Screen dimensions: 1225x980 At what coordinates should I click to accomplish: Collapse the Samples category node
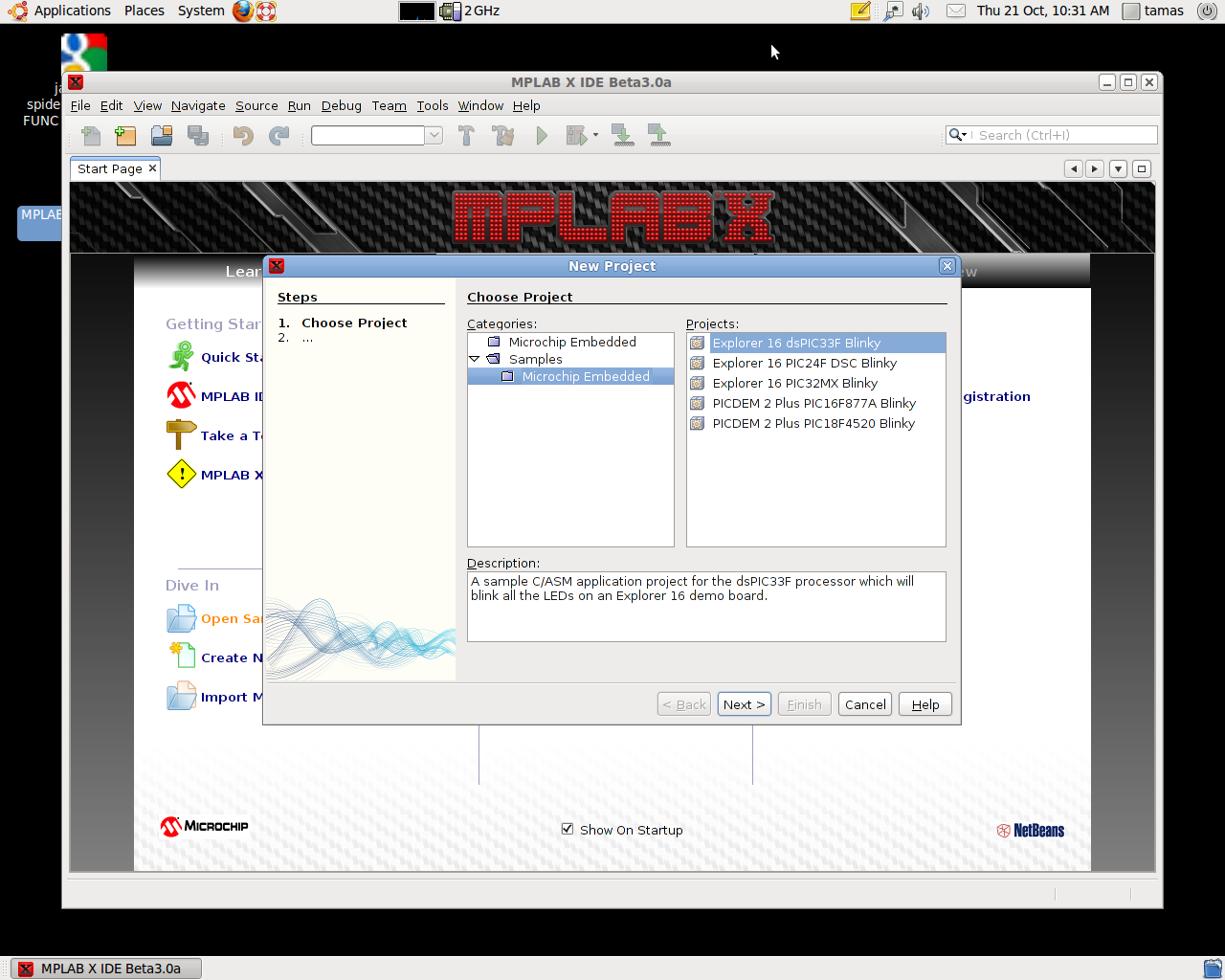(474, 359)
